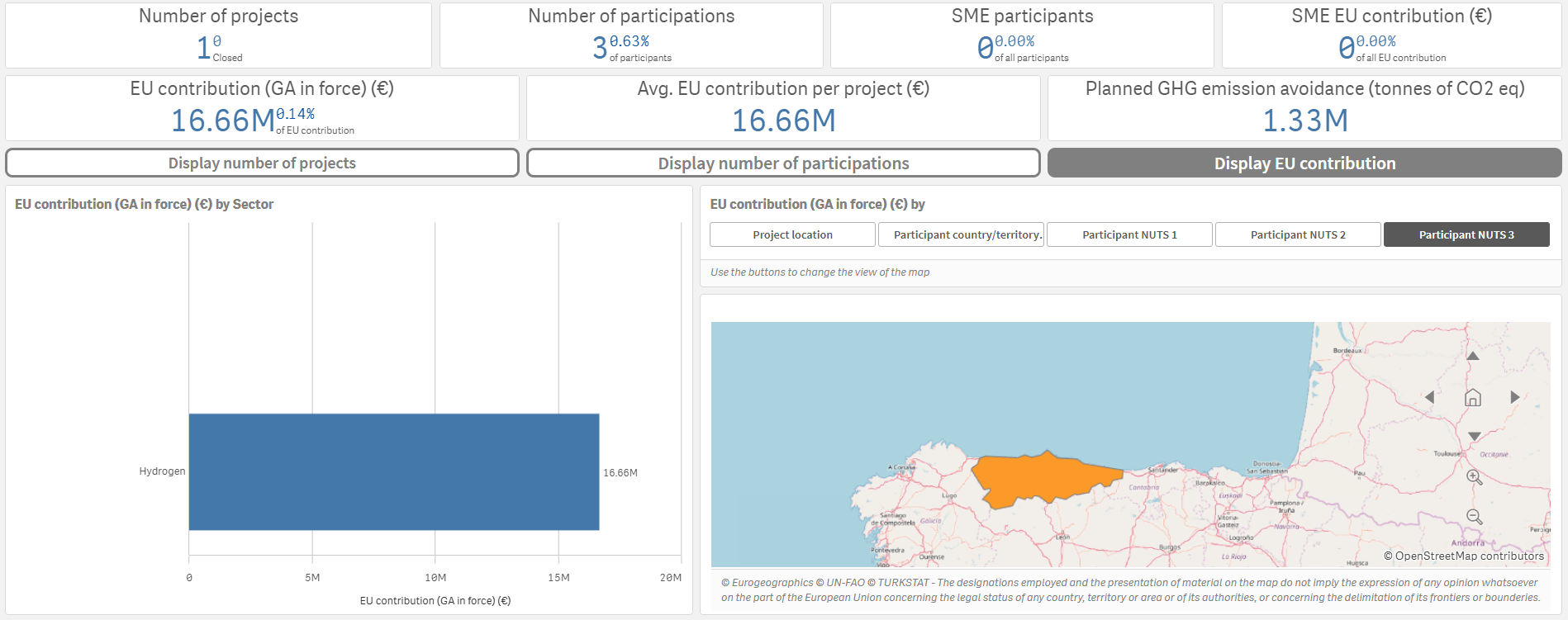Zoom in on the map
Screen dimensions: 1568x620
click(x=1474, y=477)
